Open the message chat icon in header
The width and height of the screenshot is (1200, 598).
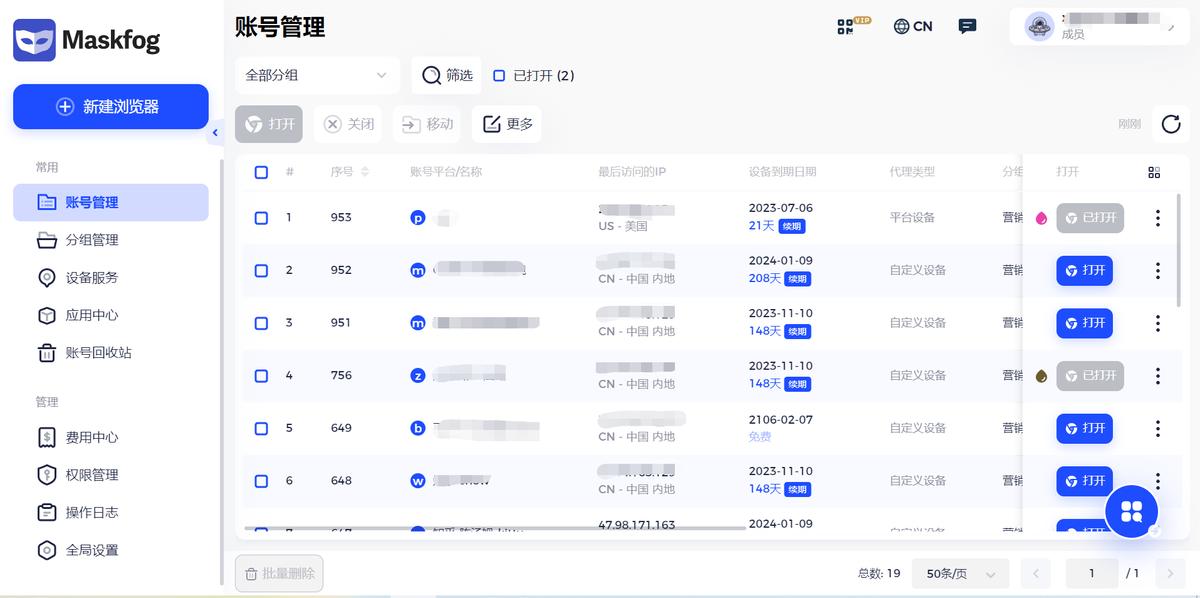967,26
